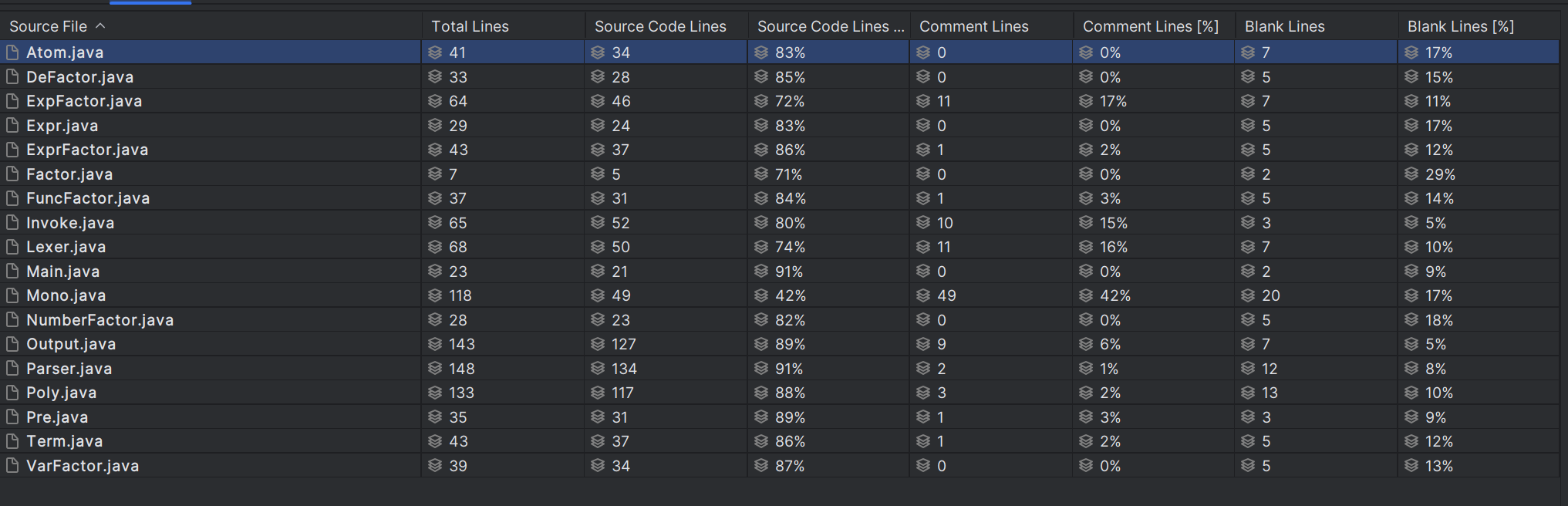Viewport: 1568px width, 506px height.
Task: Click the stack icon next to Output.java's 127 source lines
Action: (x=598, y=344)
